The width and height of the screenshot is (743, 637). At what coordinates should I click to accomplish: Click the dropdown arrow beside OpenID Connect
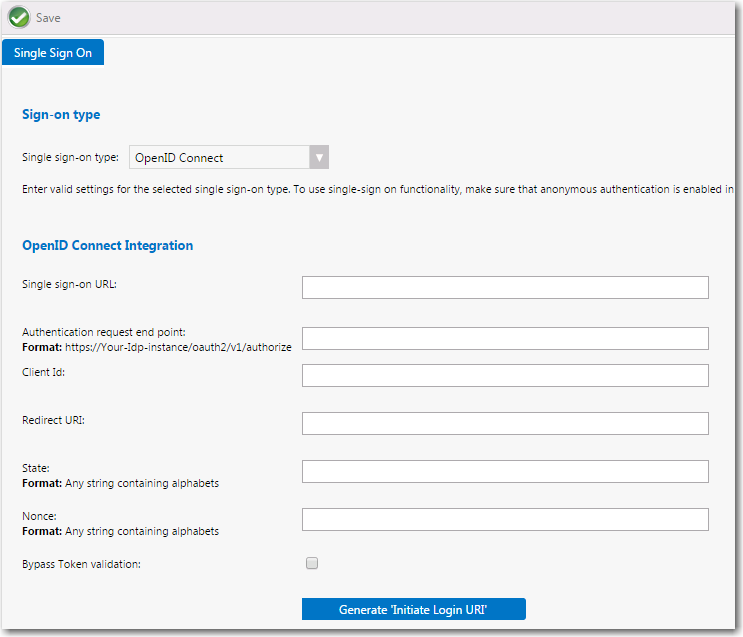click(x=318, y=158)
